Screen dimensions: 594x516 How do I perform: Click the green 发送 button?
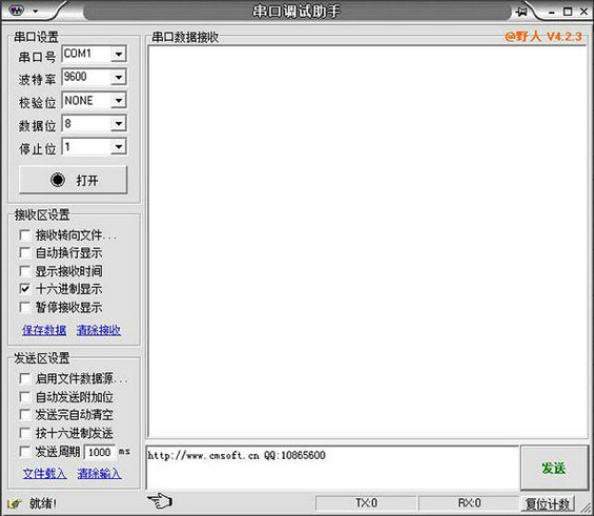point(554,468)
